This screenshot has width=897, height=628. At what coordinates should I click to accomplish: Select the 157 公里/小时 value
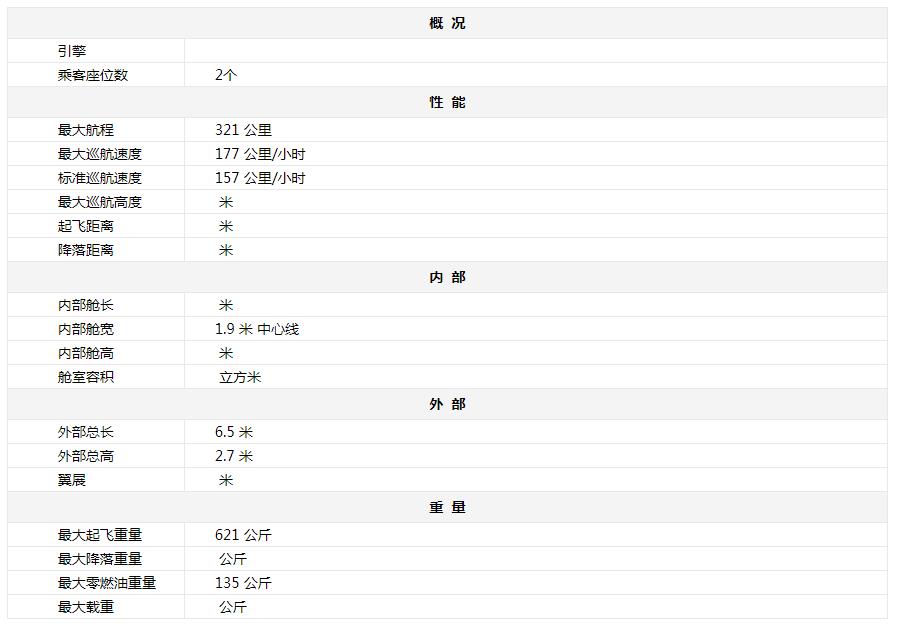260,178
